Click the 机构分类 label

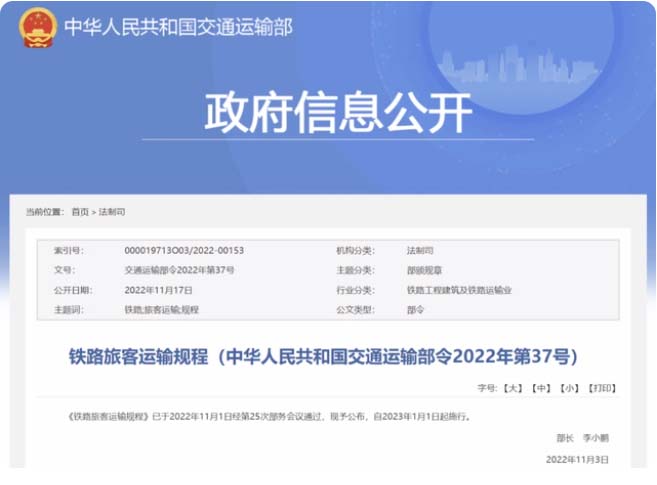tap(355, 250)
